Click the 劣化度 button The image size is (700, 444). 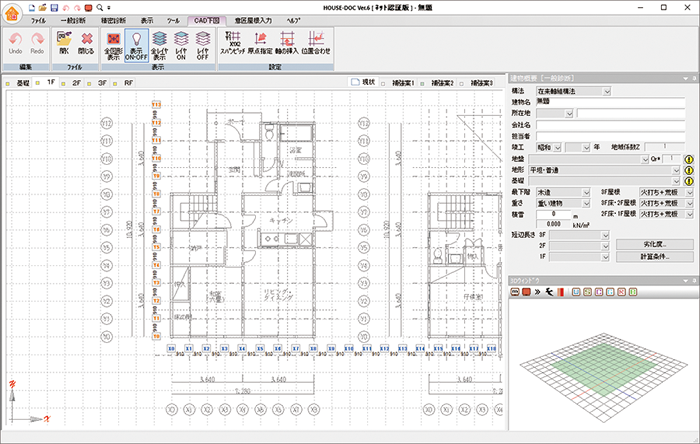654,244
